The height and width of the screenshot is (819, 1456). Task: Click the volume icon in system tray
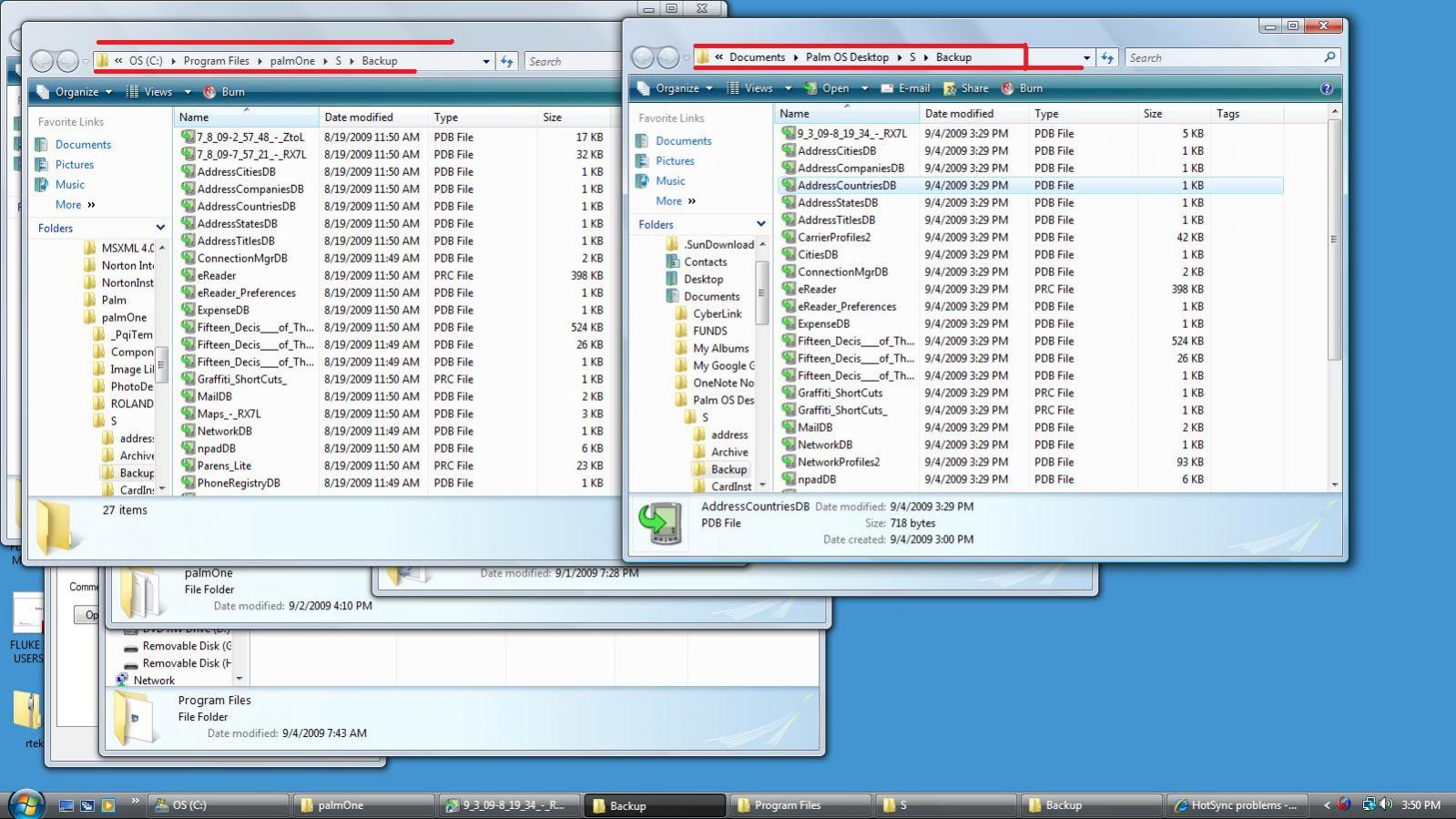click(1386, 804)
